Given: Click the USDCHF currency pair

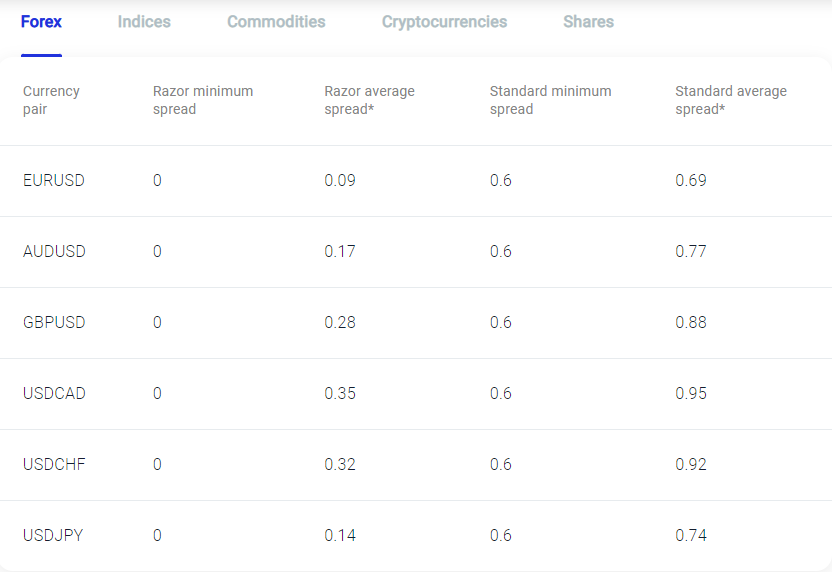Looking at the screenshot, I should [x=54, y=465].
